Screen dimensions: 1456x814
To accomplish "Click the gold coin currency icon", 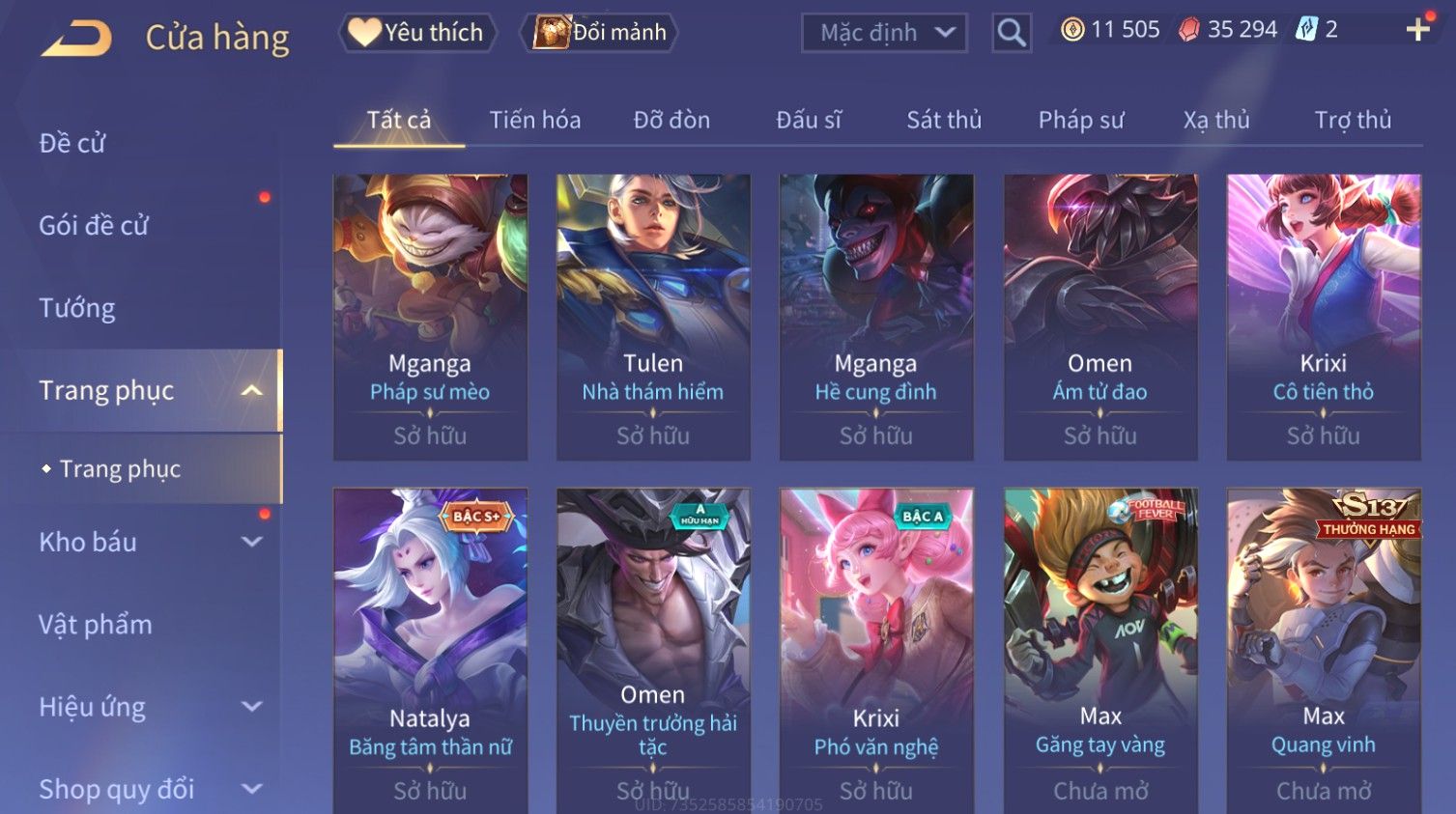I will [x=1072, y=30].
